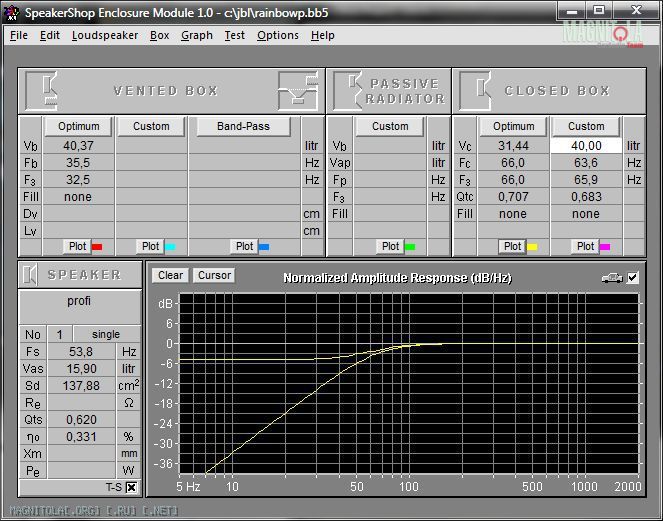Screen dimensions: 663x521
Task: Open the Loudspeaker menu
Action: tap(105, 35)
